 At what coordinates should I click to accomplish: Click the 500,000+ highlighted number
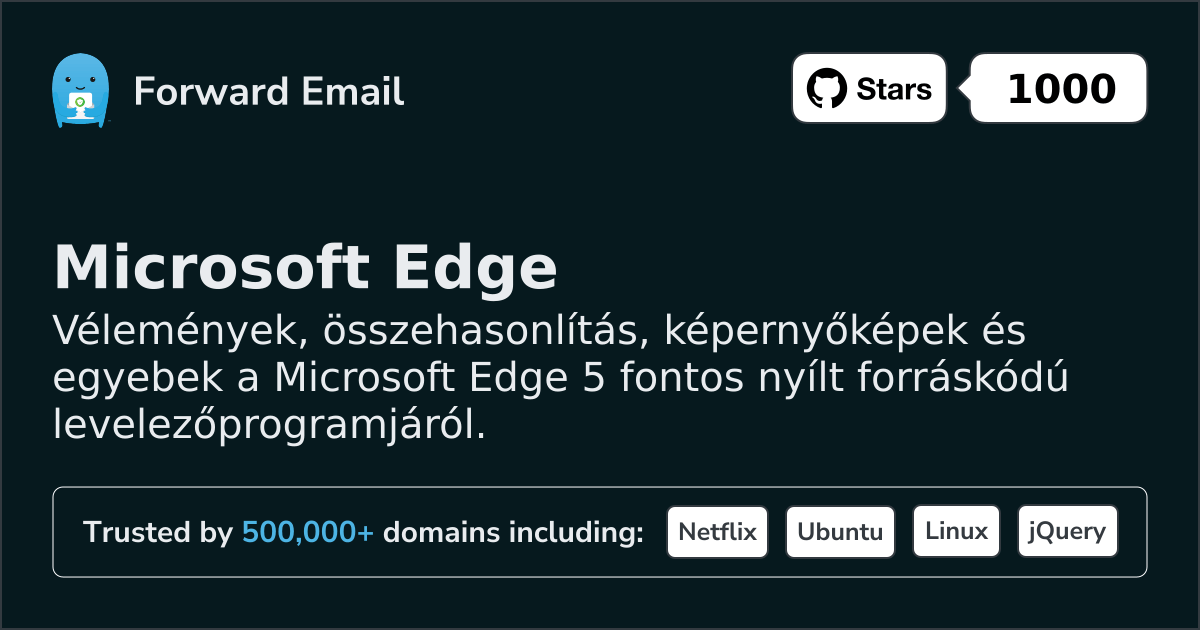click(308, 533)
